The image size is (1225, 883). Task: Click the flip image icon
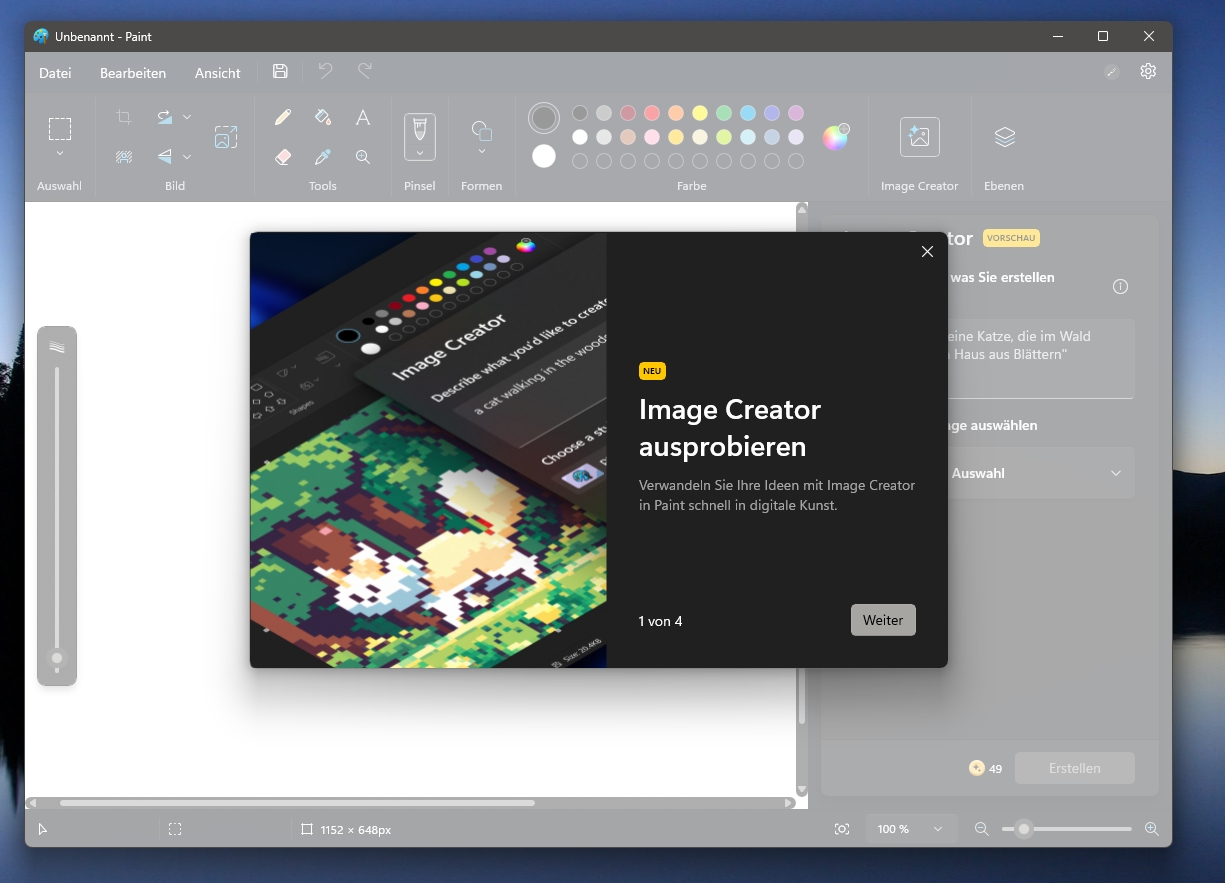165,156
